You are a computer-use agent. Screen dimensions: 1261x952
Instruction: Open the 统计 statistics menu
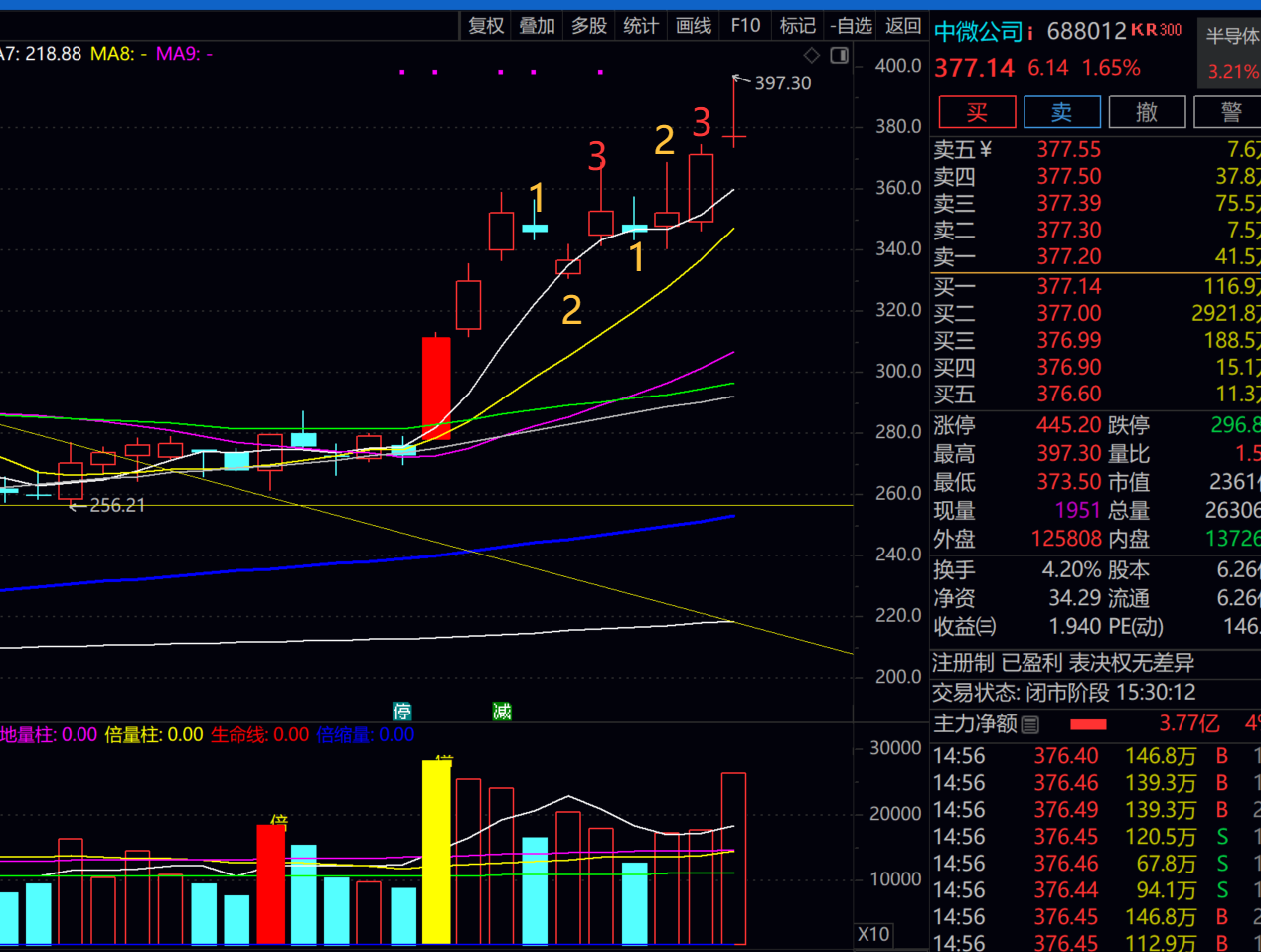coord(641,26)
